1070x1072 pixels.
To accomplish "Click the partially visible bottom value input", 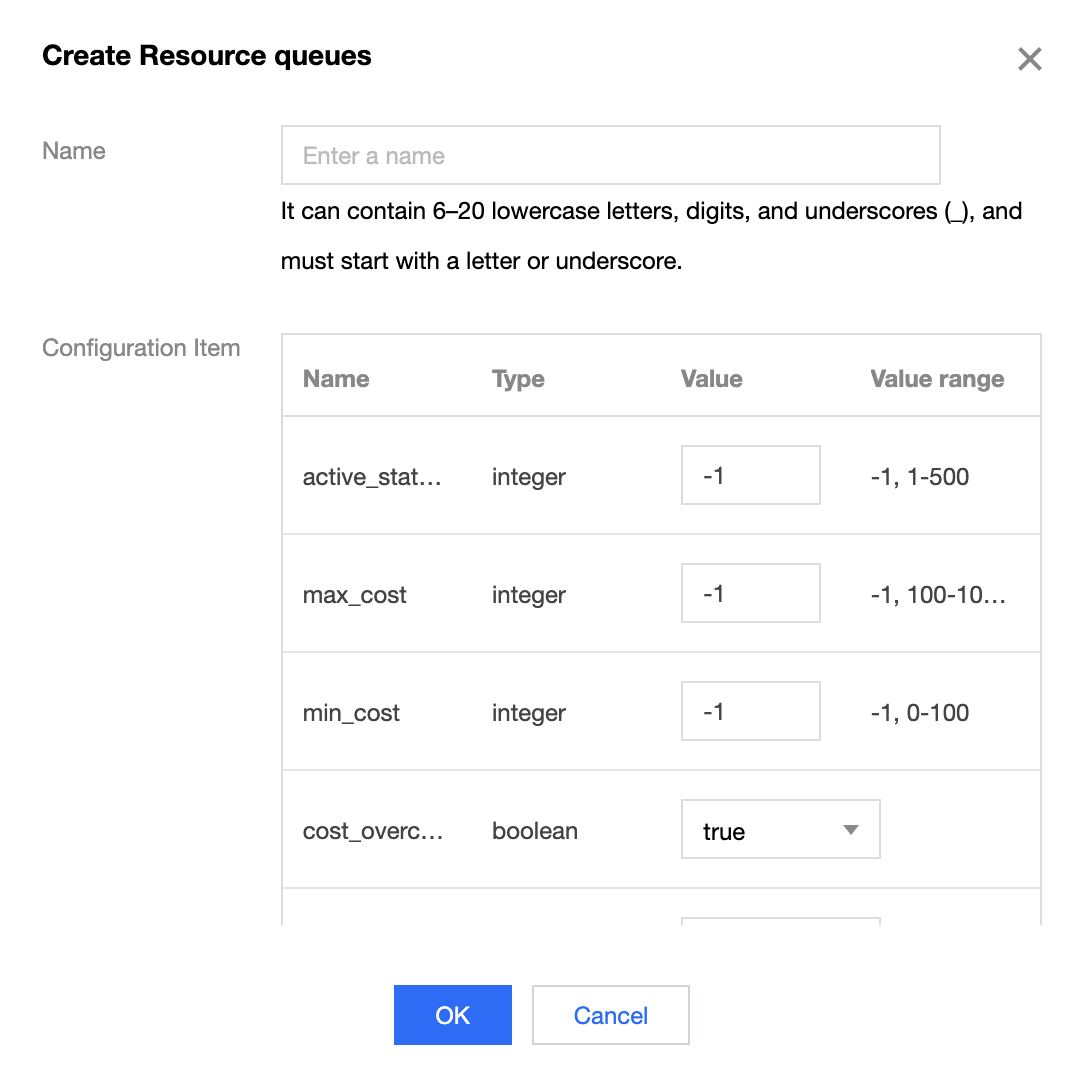I will [780, 925].
